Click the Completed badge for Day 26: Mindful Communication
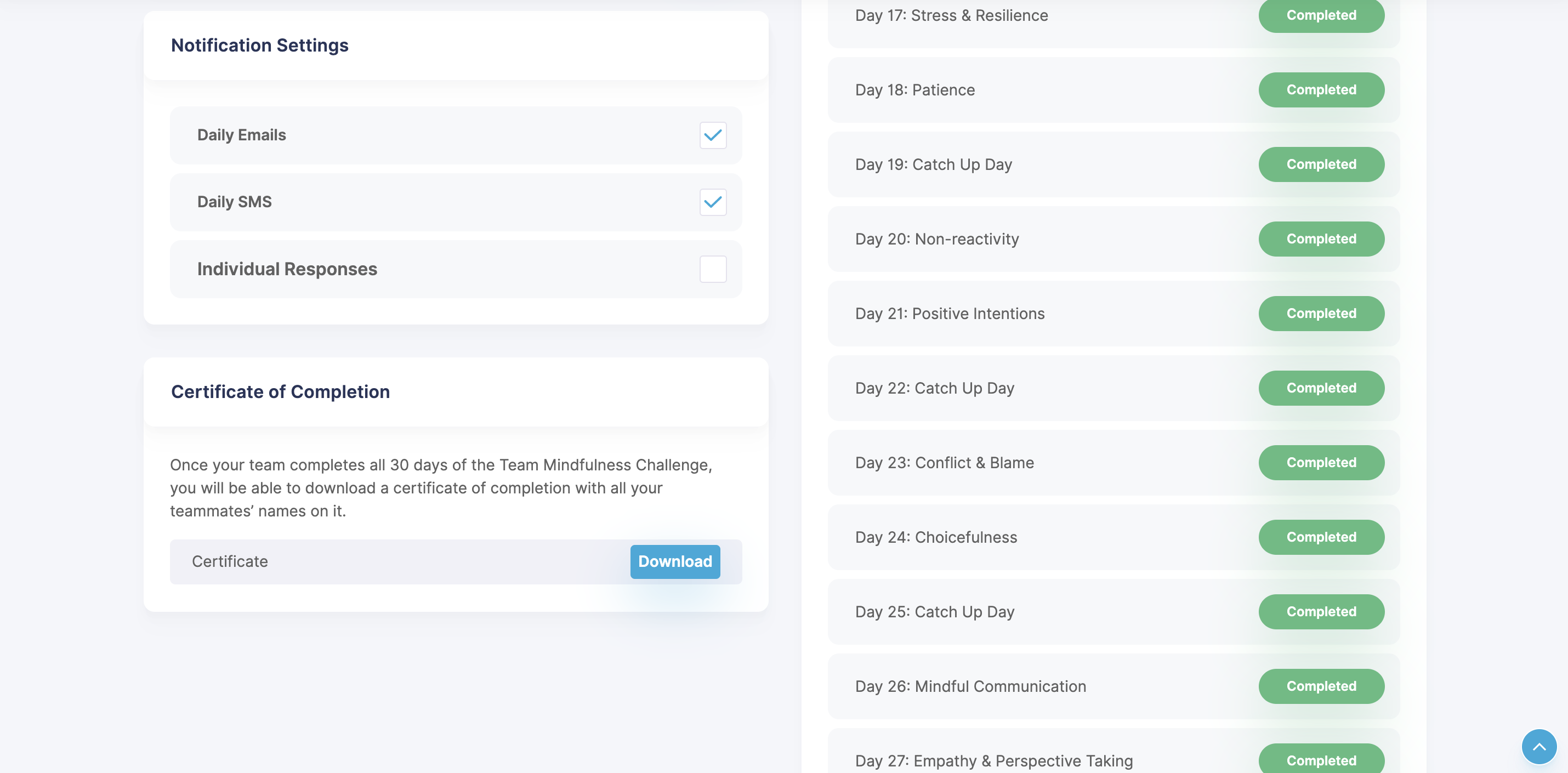The width and height of the screenshot is (1568, 773). (x=1321, y=686)
